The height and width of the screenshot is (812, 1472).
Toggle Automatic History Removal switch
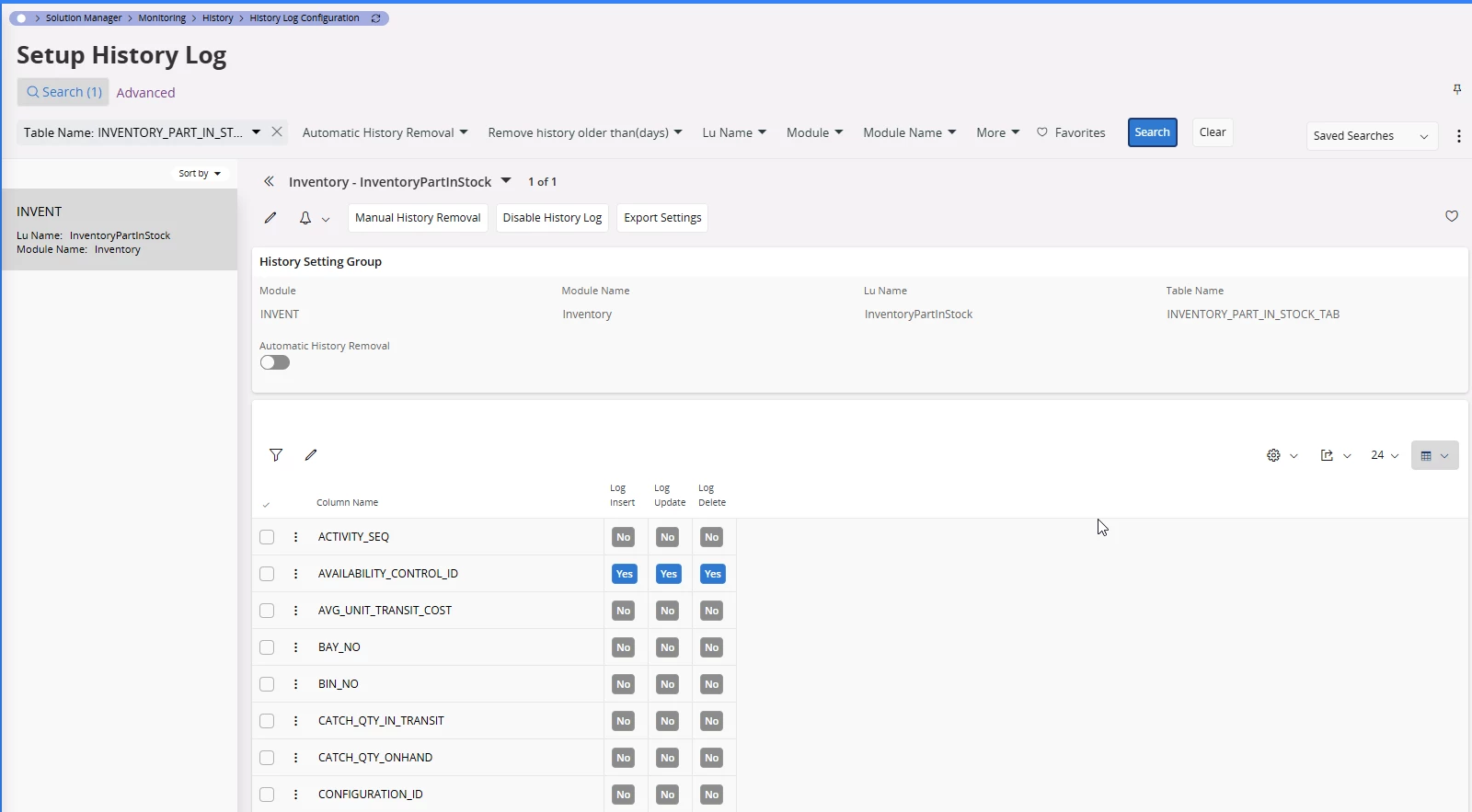274,362
